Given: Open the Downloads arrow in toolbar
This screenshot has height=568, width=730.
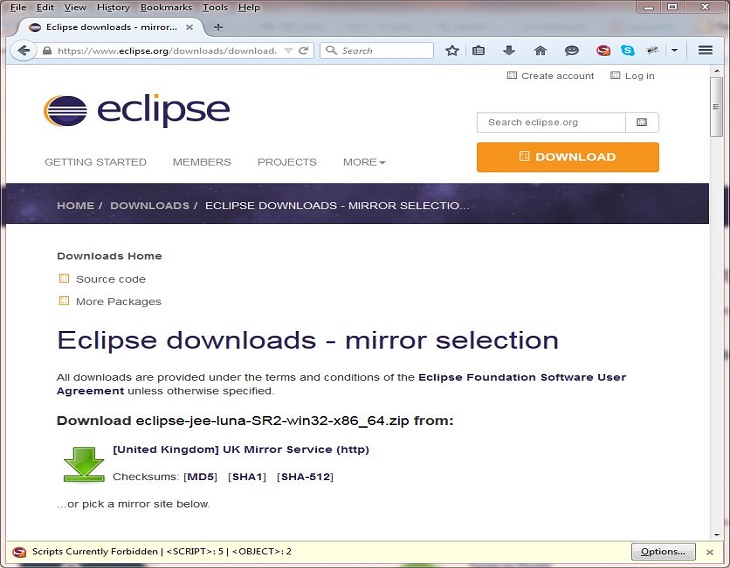Looking at the screenshot, I should (x=509, y=50).
